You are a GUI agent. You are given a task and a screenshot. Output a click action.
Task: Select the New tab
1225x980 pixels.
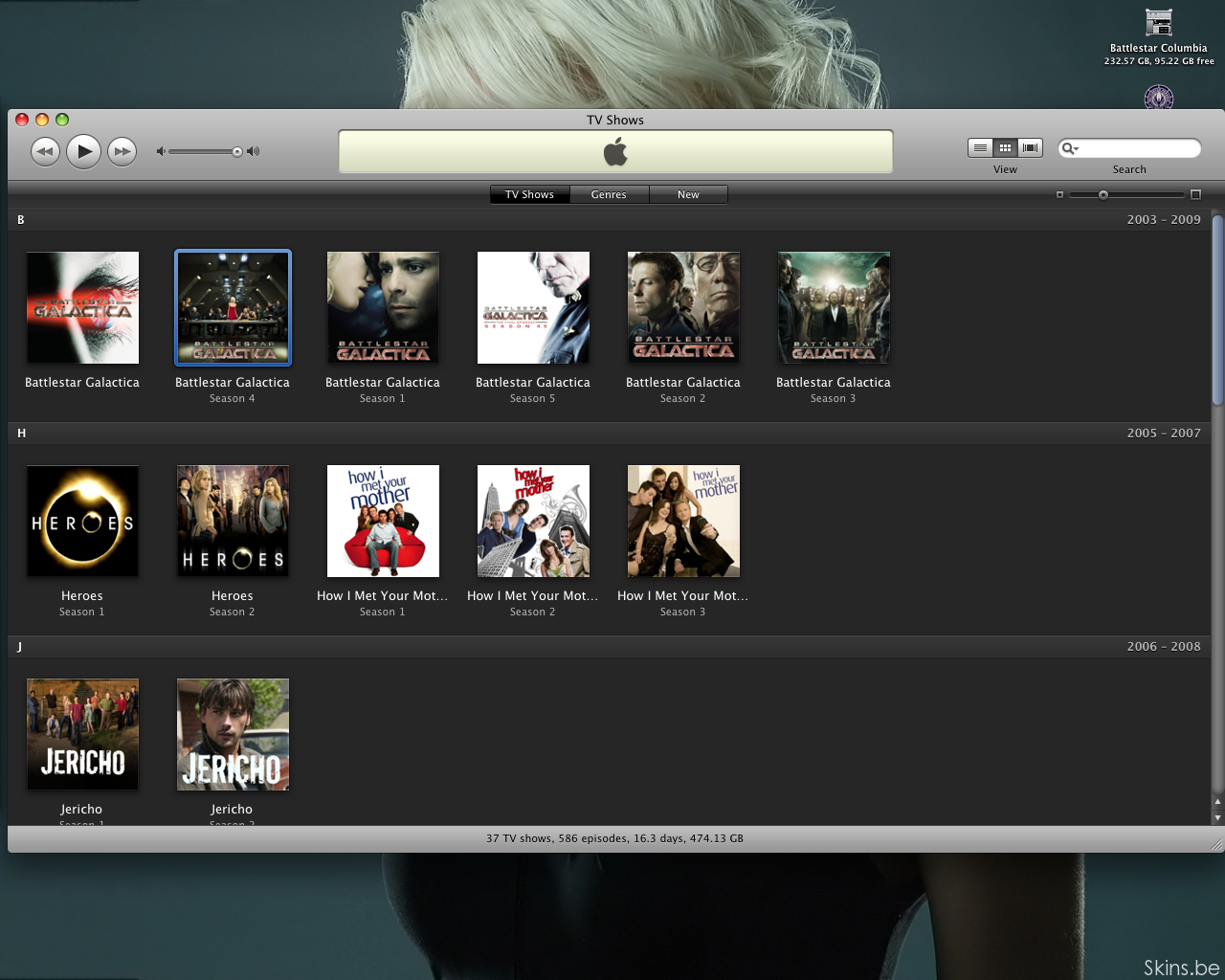[x=688, y=194]
